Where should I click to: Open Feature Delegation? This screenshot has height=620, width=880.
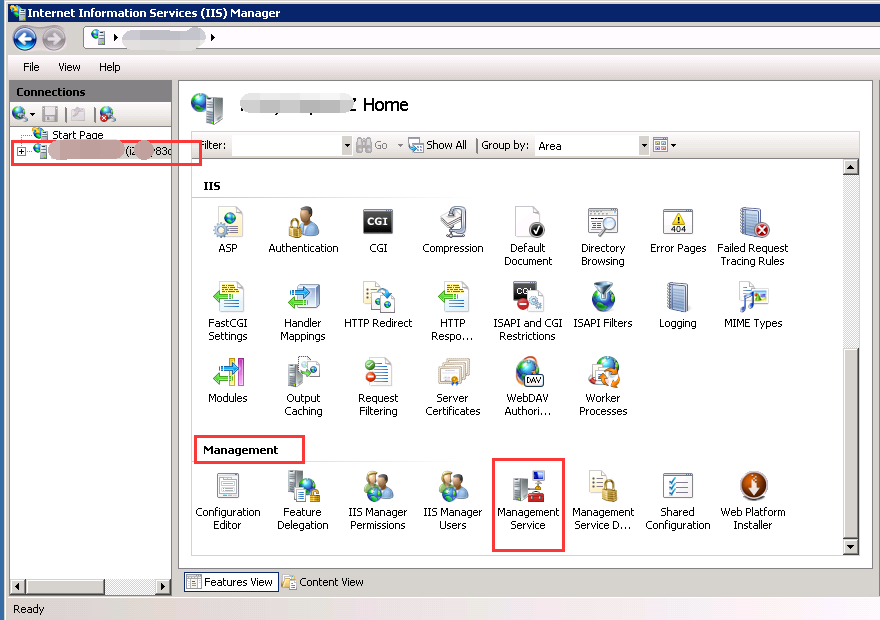click(x=303, y=501)
